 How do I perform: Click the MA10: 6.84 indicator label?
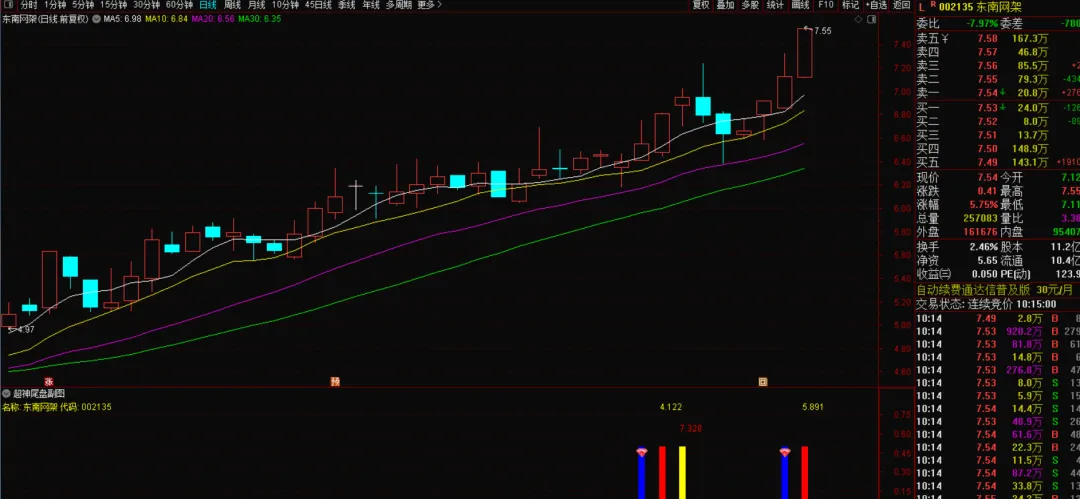click(167, 19)
